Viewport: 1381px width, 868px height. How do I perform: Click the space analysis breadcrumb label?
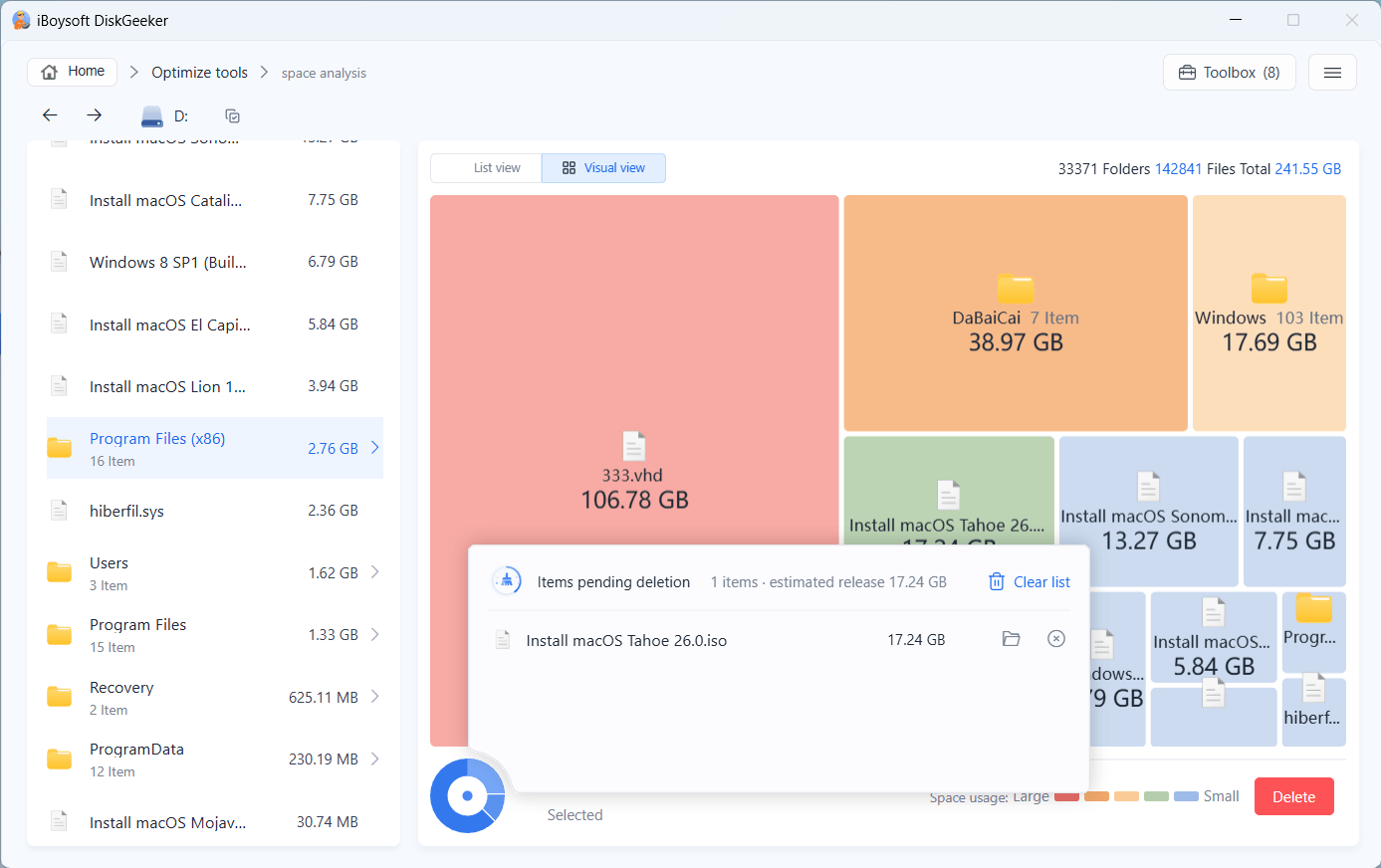coord(324,74)
